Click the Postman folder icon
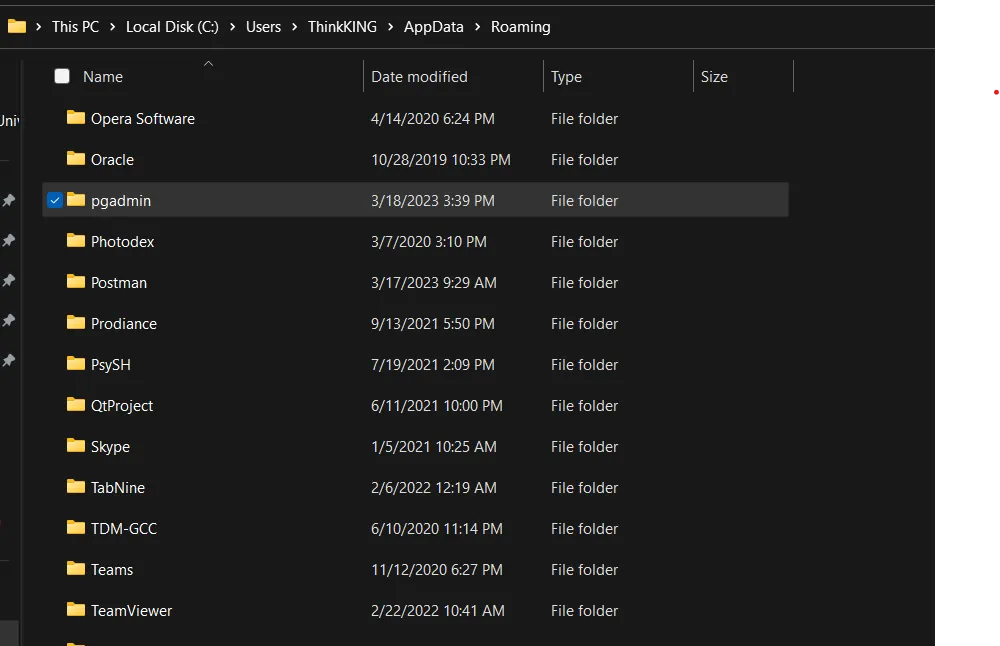 pyautogui.click(x=76, y=282)
